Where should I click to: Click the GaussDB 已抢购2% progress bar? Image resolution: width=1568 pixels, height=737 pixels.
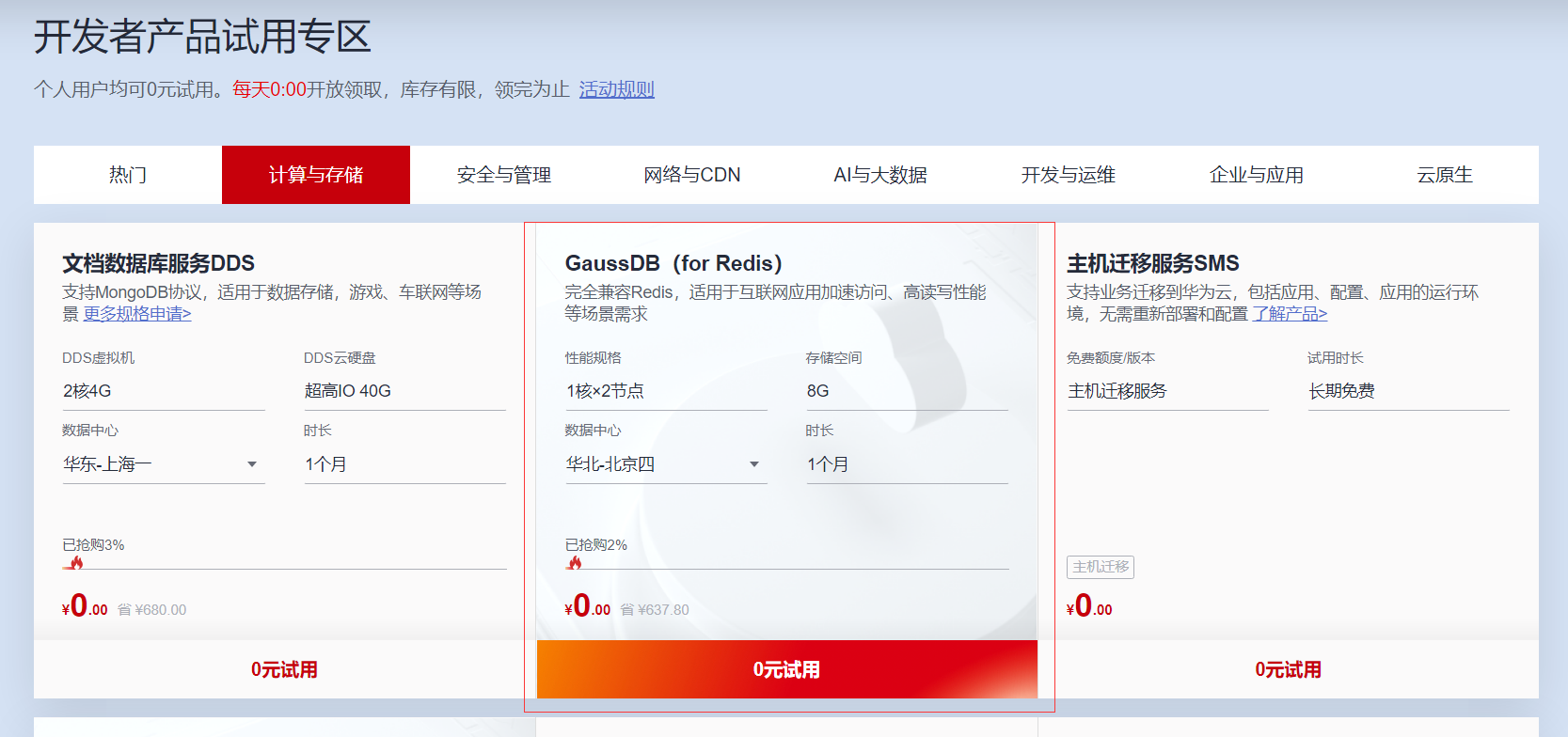coord(786,569)
